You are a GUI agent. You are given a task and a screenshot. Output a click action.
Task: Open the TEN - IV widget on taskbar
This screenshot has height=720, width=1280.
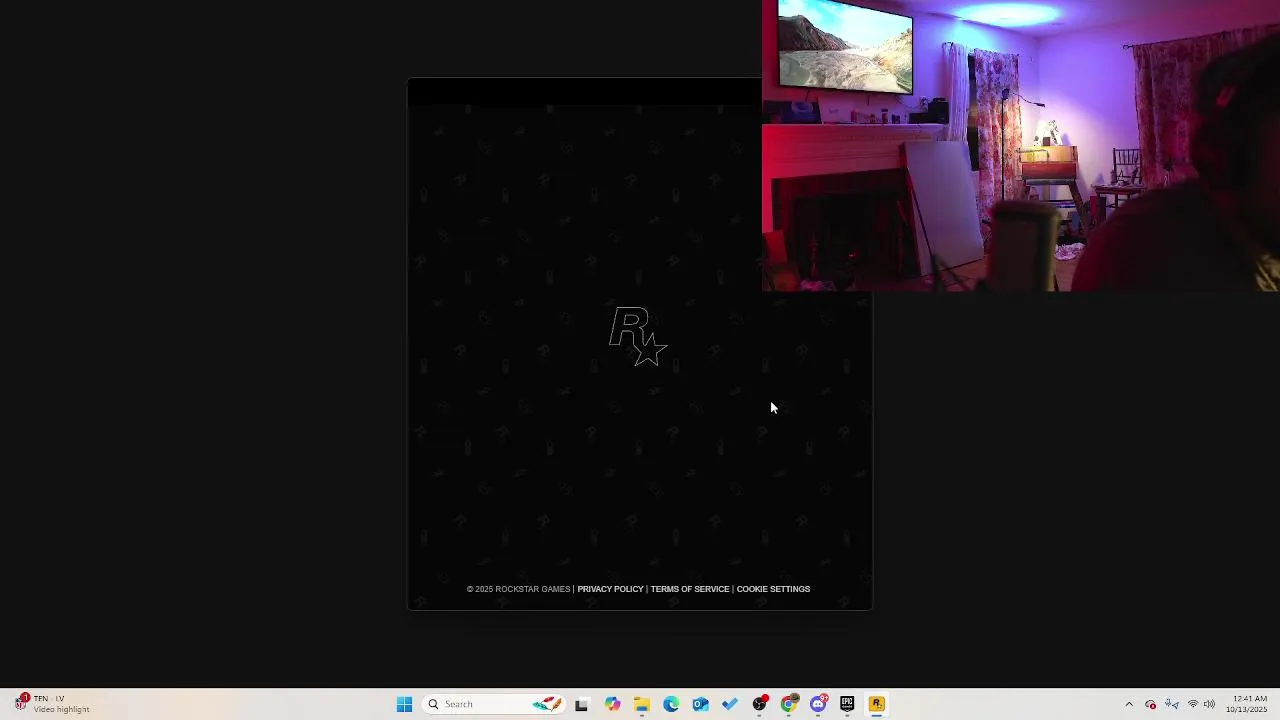tap(52, 704)
